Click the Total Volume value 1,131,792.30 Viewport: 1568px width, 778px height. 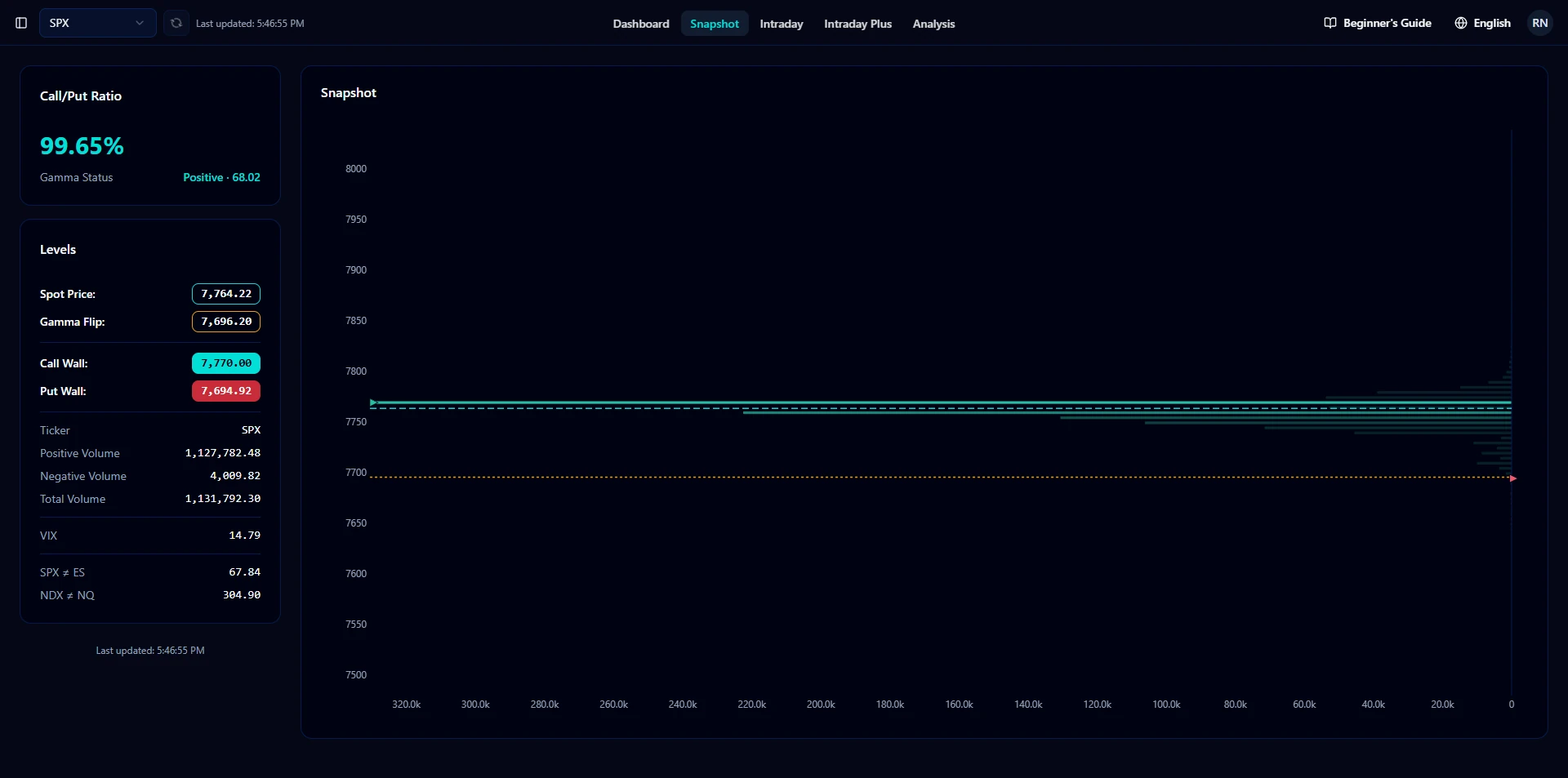point(223,499)
